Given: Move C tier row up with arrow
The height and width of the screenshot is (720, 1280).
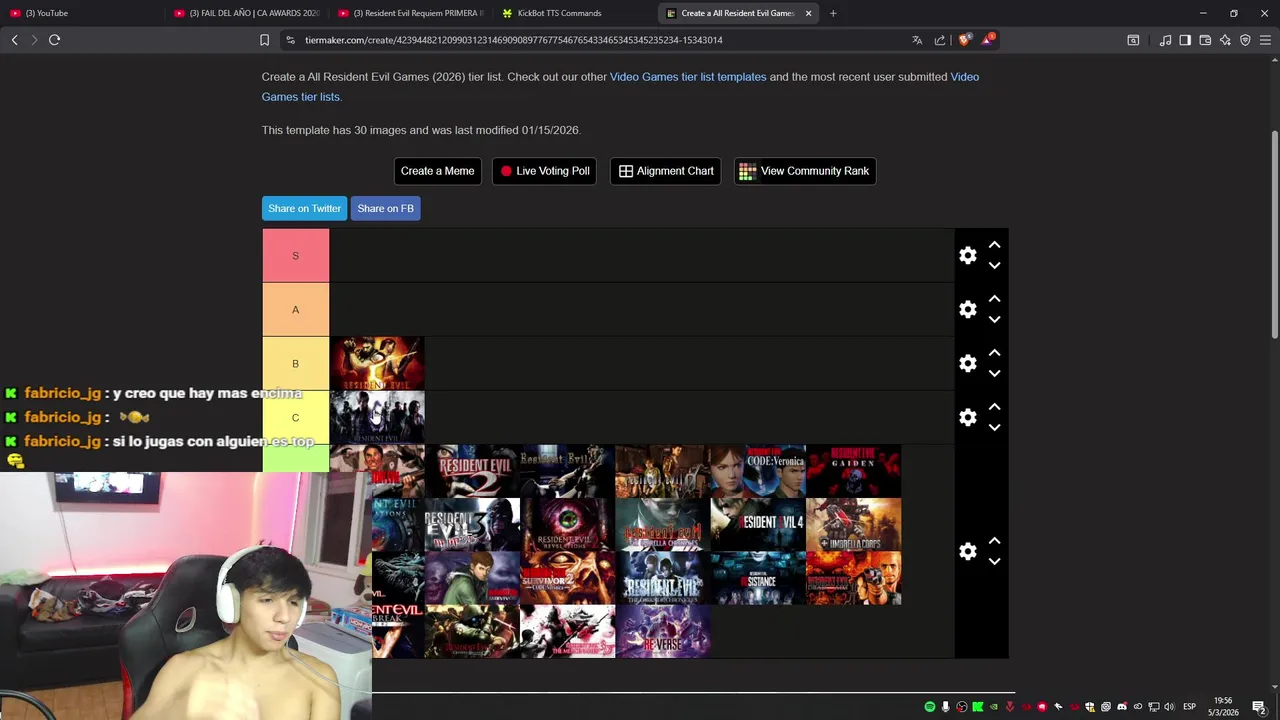Looking at the screenshot, I should click(x=994, y=407).
